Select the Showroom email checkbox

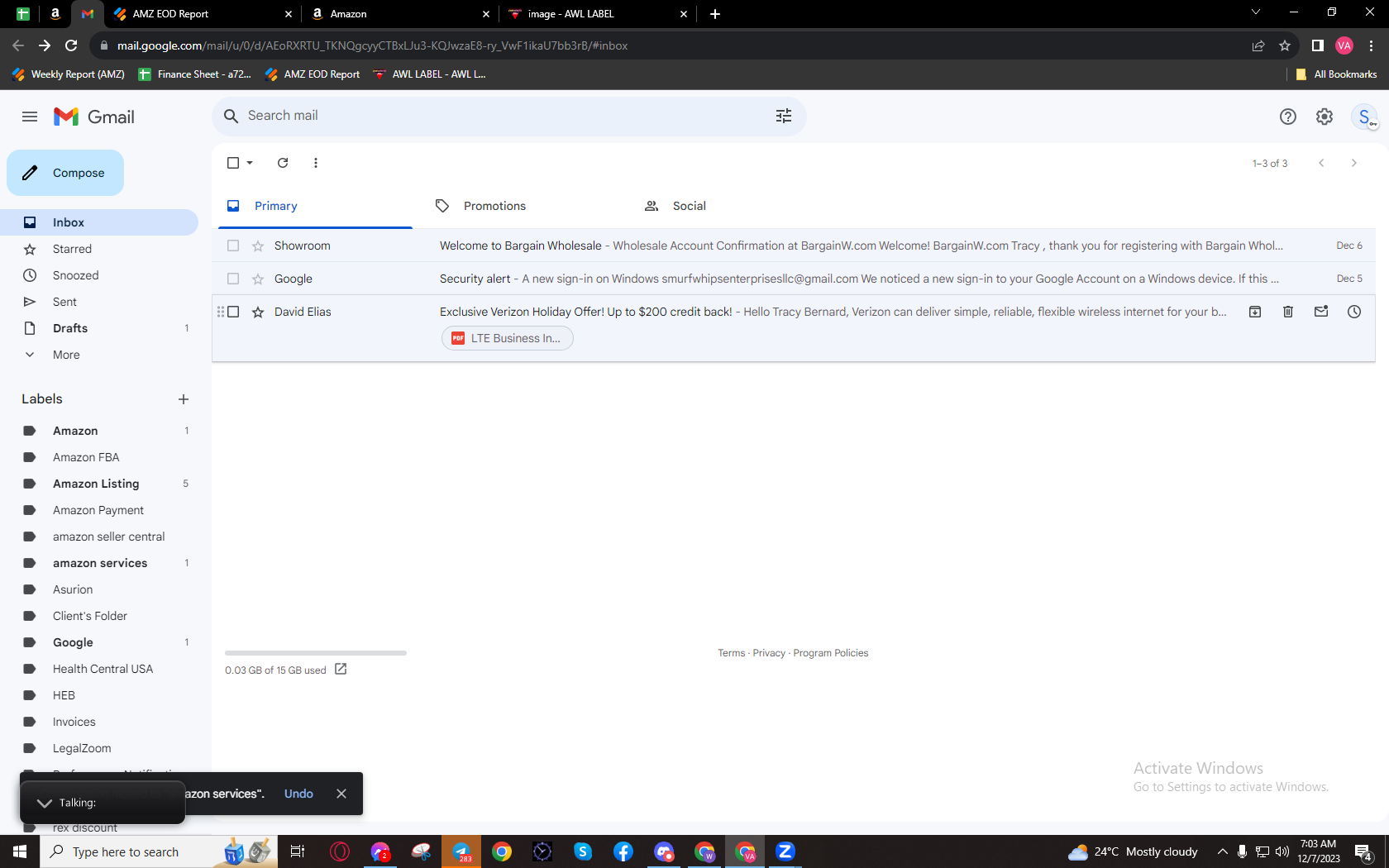click(233, 246)
